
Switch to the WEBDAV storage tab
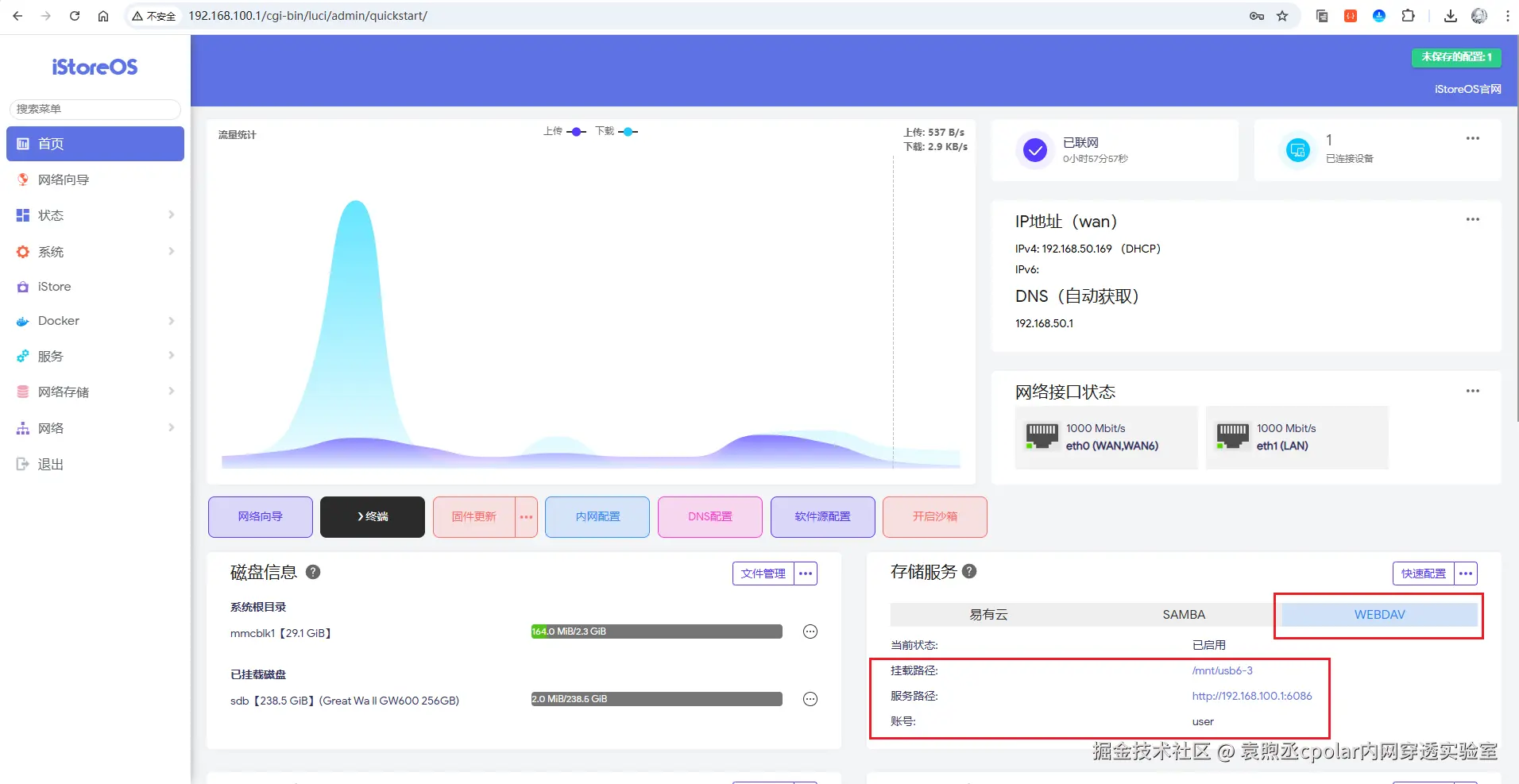1380,615
